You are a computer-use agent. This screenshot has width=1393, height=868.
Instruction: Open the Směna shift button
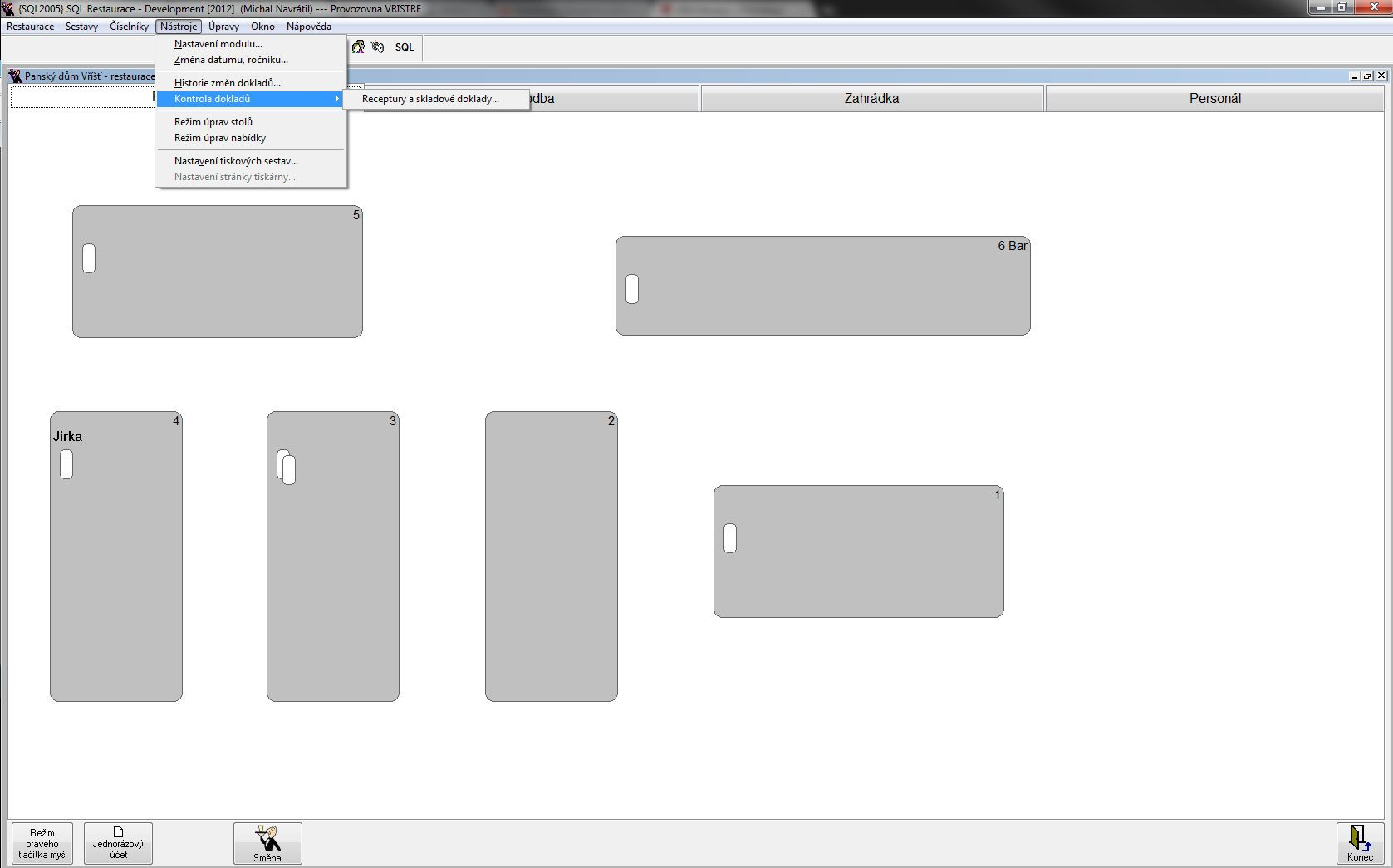coord(267,844)
